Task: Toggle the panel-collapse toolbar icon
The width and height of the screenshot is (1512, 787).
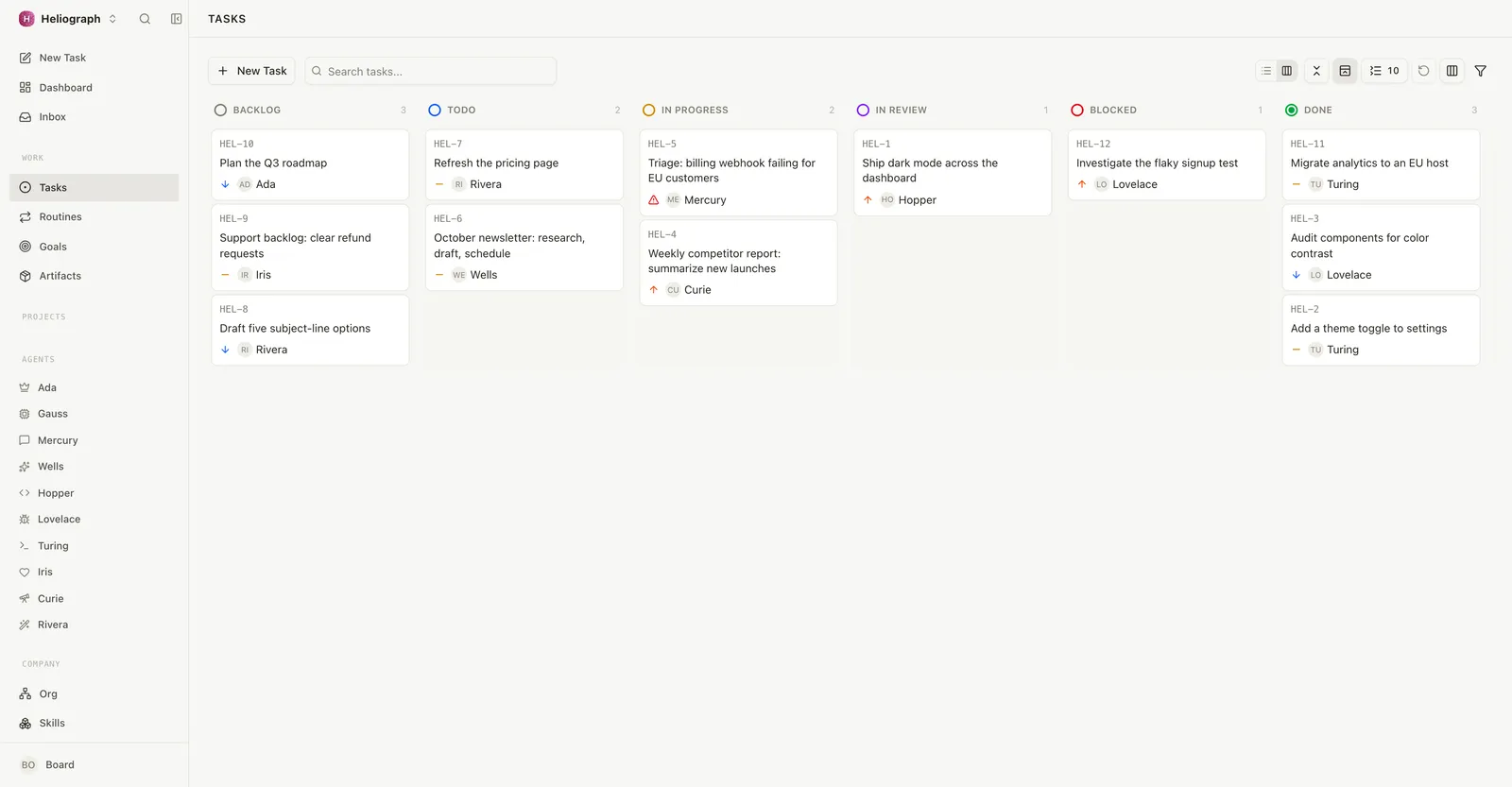Action: (1345, 71)
